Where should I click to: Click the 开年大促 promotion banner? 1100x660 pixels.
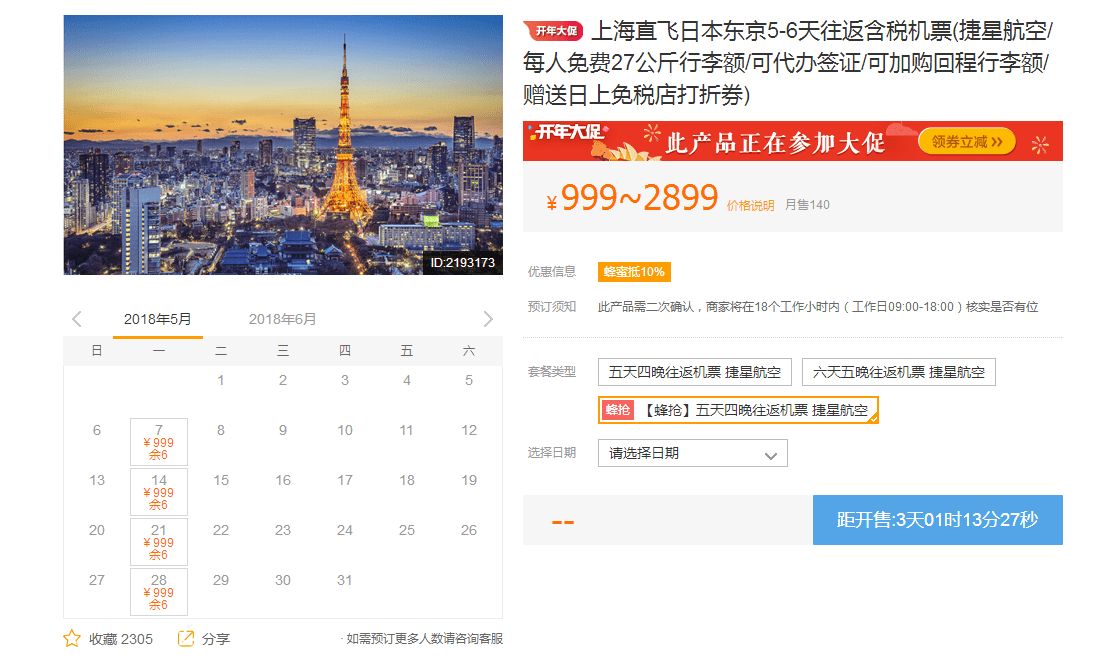tap(793, 141)
